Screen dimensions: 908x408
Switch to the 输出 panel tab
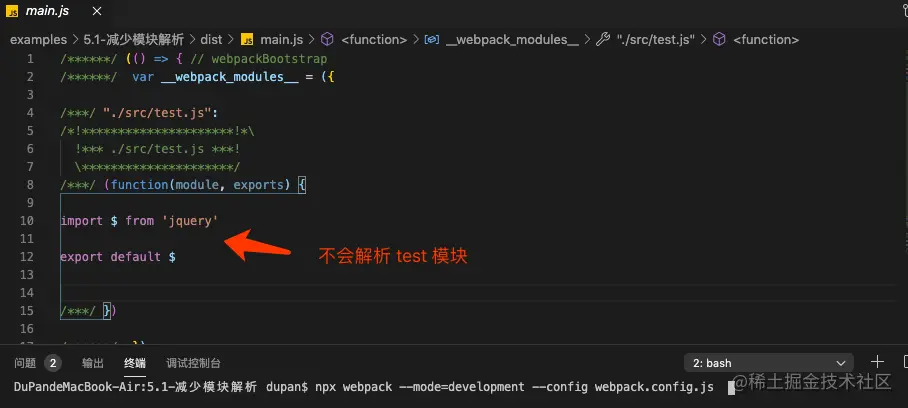(x=92, y=363)
